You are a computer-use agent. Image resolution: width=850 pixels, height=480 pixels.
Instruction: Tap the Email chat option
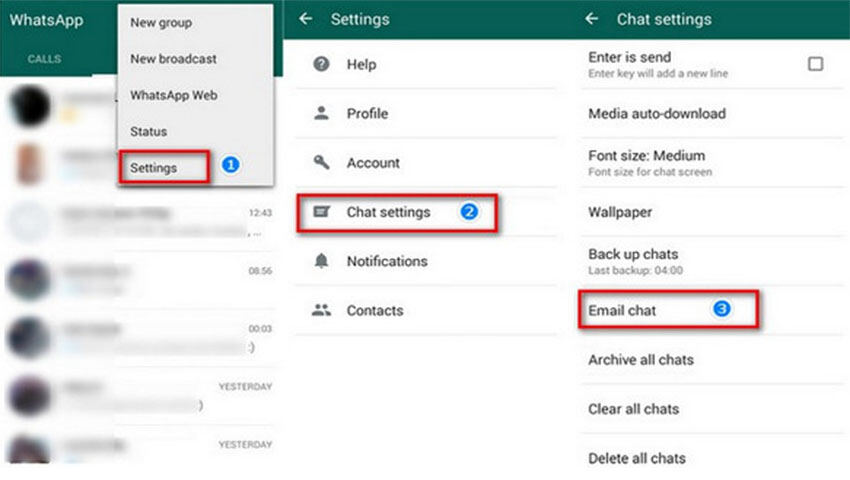622,311
